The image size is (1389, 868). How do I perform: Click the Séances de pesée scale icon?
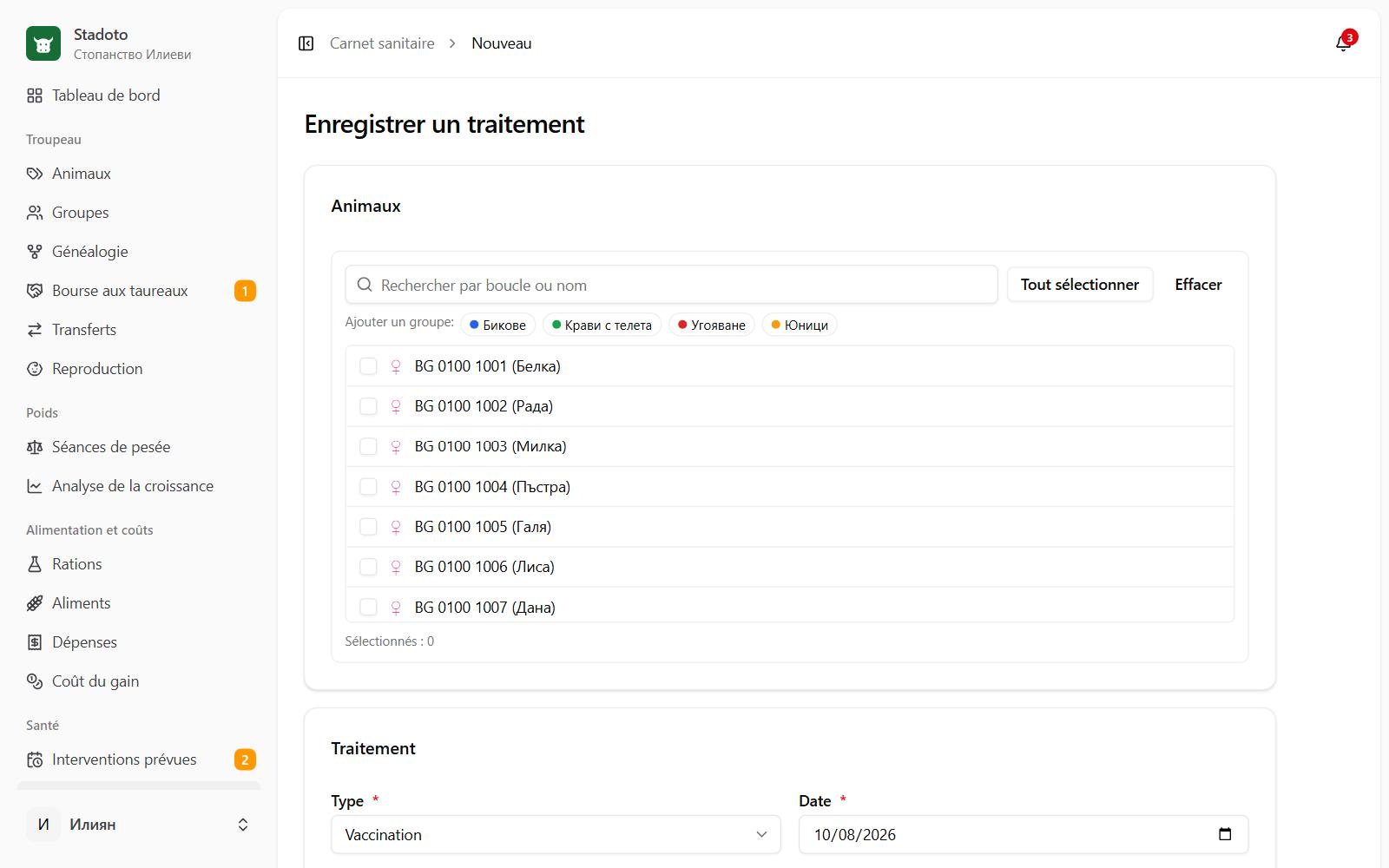[x=35, y=447]
